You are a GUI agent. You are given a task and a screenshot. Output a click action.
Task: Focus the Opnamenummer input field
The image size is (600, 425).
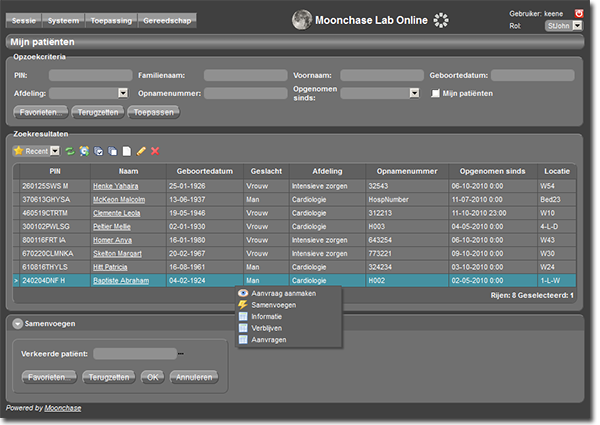click(x=246, y=93)
